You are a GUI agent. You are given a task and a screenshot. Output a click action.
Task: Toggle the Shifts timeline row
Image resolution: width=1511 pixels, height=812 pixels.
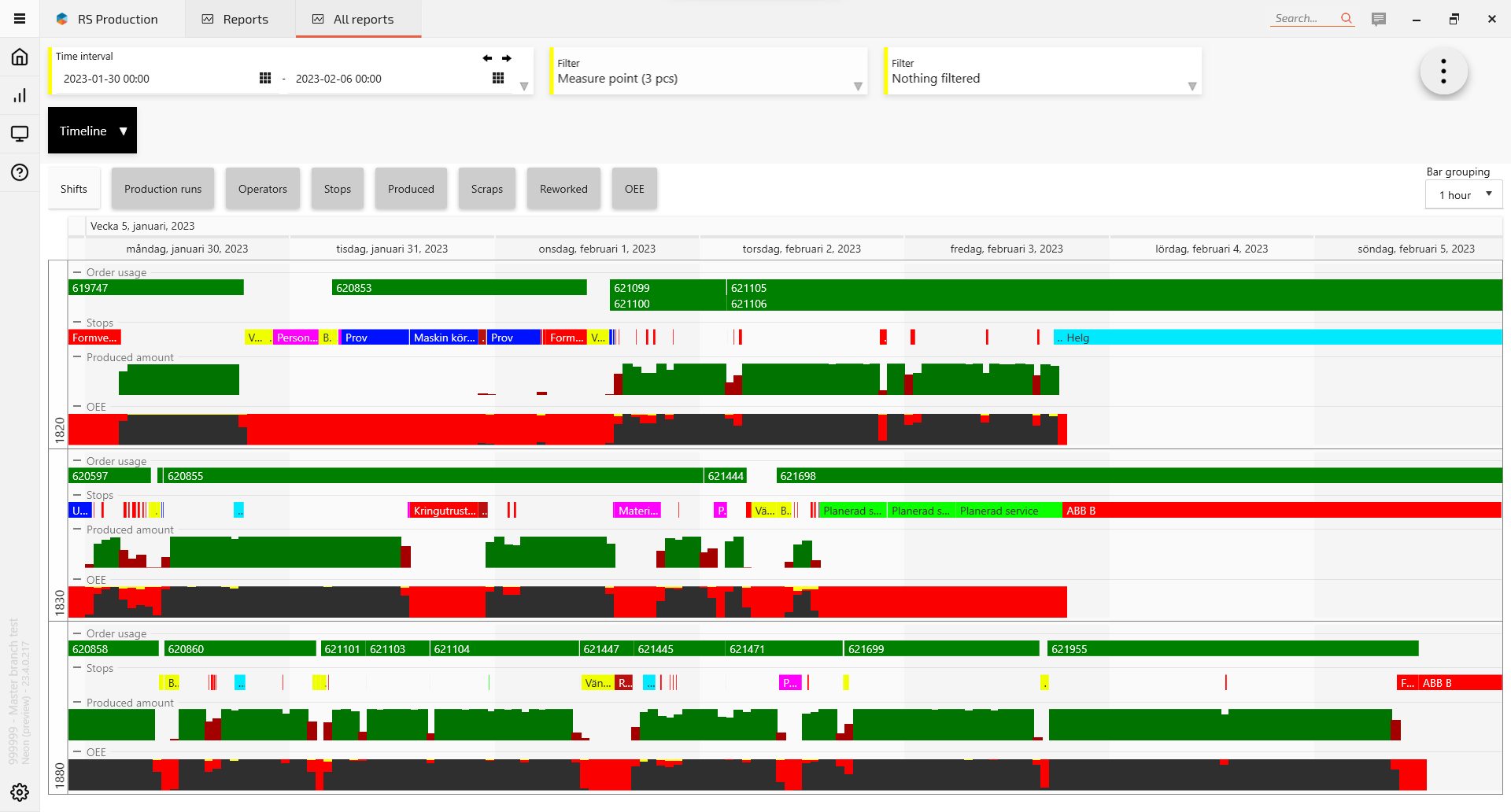click(74, 189)
